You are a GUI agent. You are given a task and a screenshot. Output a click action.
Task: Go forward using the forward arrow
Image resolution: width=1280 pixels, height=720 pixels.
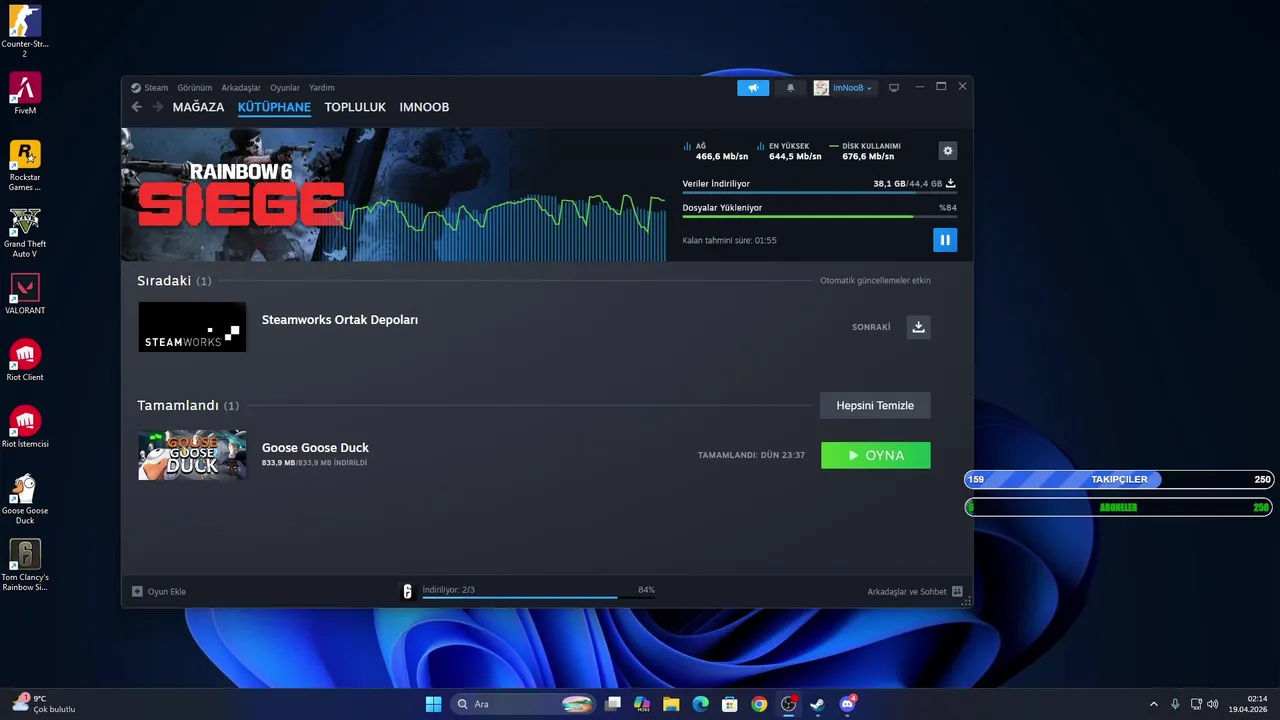coord(157,107)
